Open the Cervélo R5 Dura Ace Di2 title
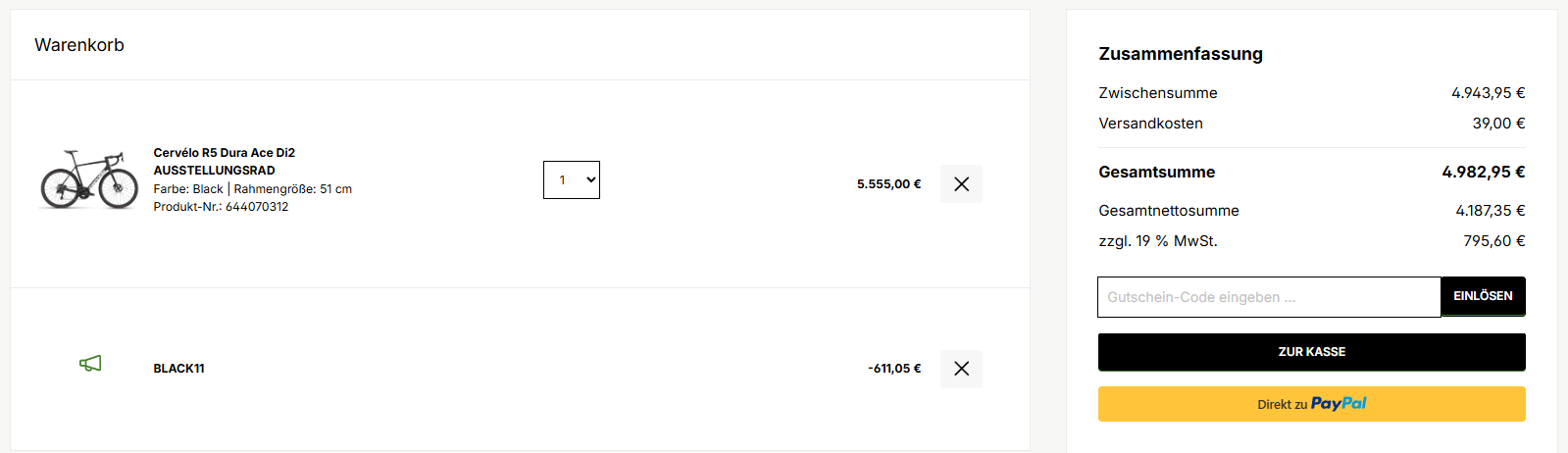Image resolution: width=1568 pixels, height=453 pixels. pos(224,153)
